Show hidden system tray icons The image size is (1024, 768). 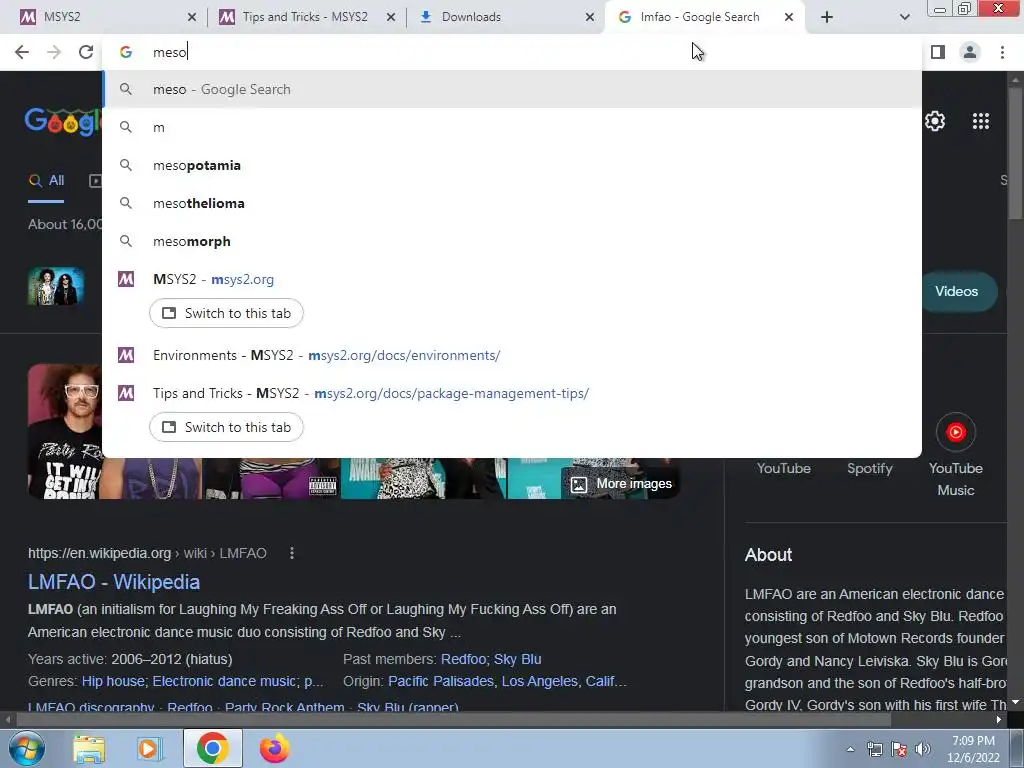coord(850,749)
